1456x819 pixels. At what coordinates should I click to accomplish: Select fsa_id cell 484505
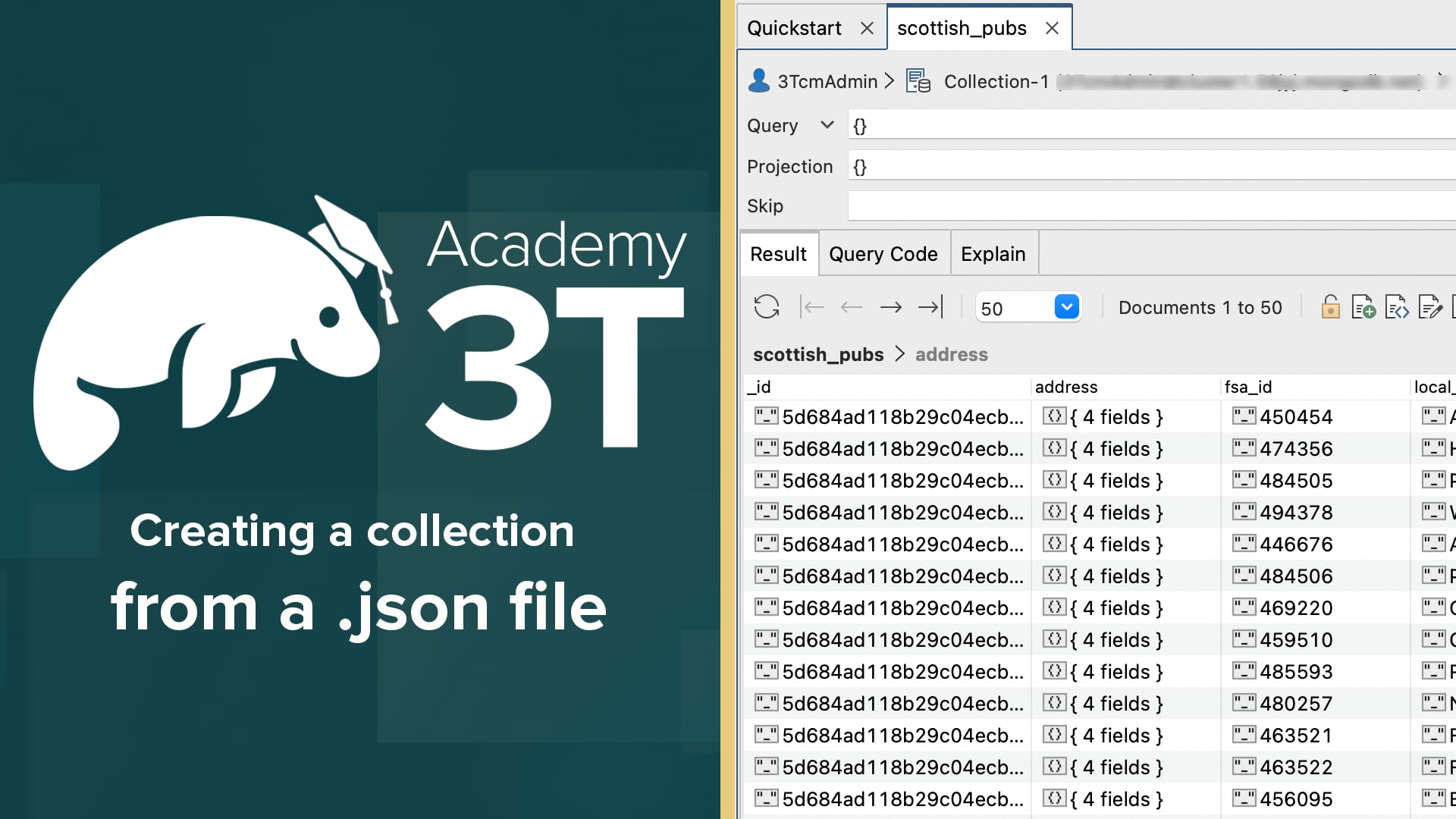coord(1315,480)
